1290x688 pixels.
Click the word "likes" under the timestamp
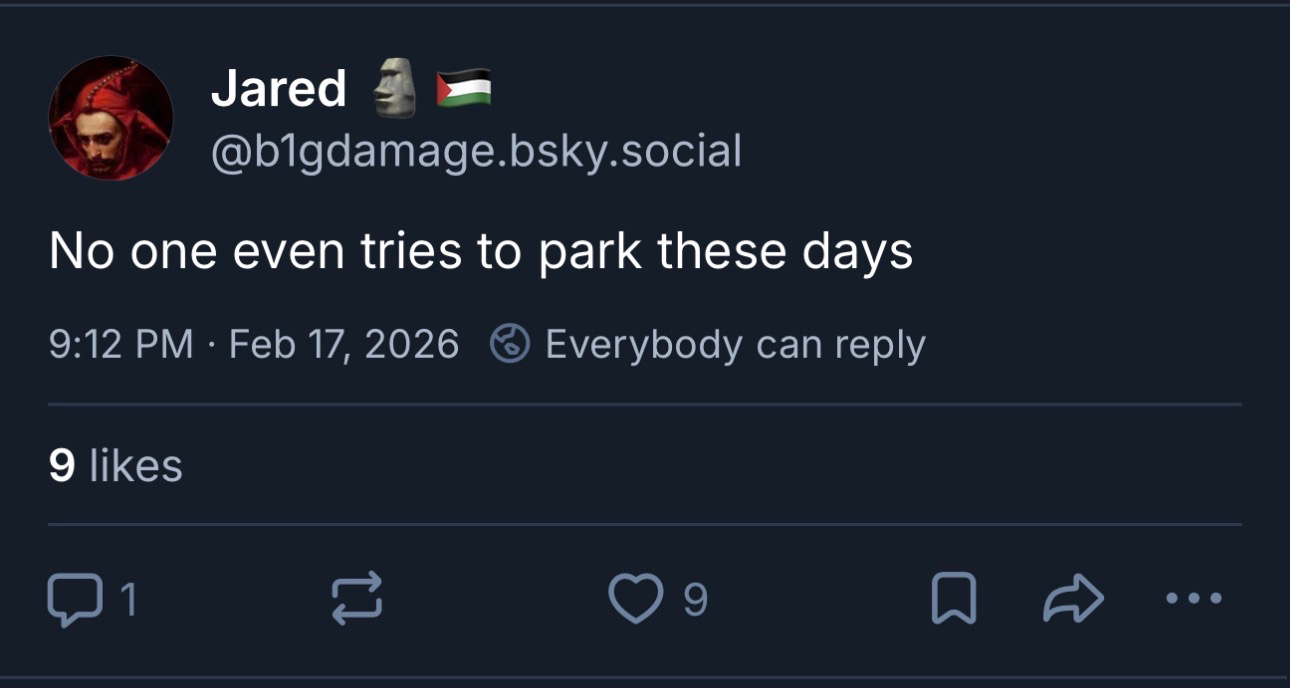pyautogui.click(x=136, y=466)
